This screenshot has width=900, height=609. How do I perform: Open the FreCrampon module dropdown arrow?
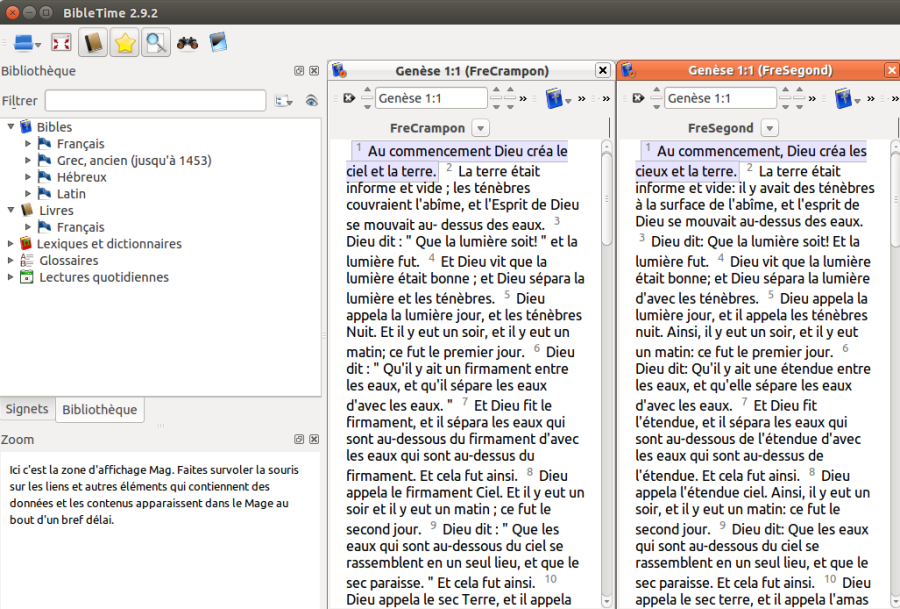click(x=480, y=128)
